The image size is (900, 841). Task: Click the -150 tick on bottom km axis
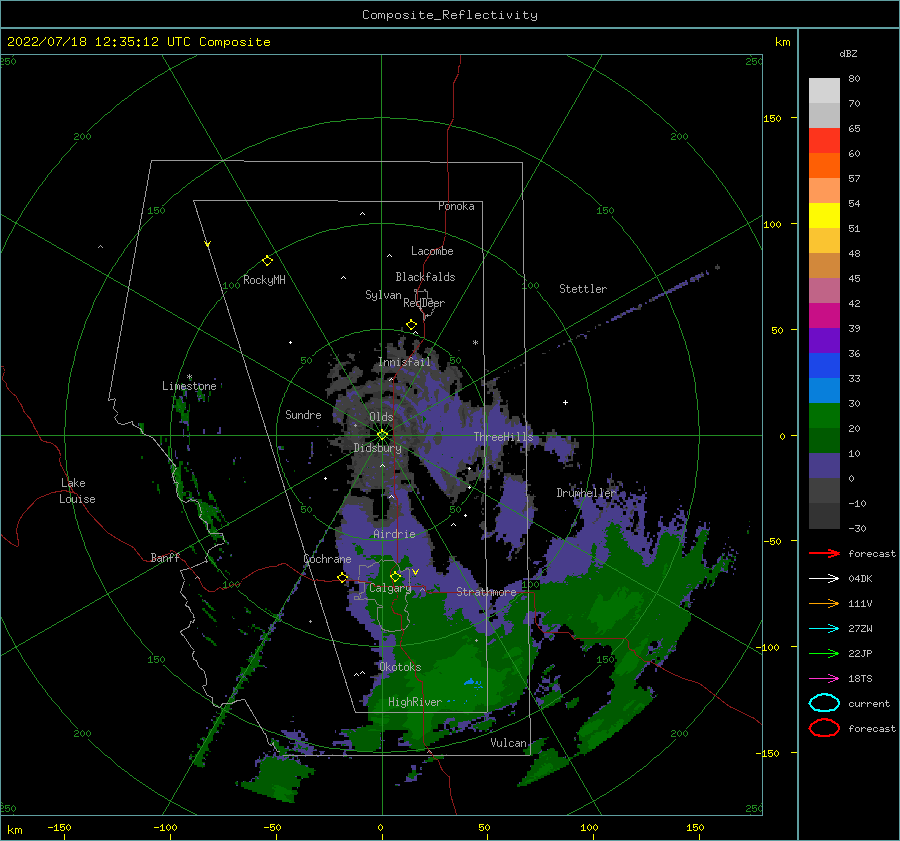pos(59,828)
